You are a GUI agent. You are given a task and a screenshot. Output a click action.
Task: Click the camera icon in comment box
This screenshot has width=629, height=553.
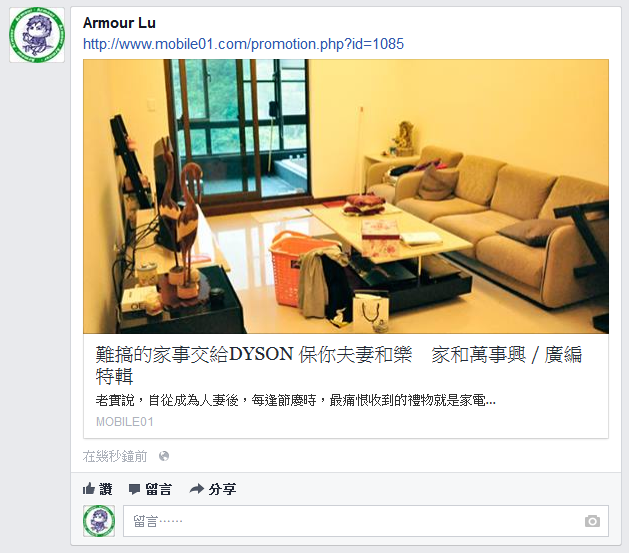[x=592, y=521]
